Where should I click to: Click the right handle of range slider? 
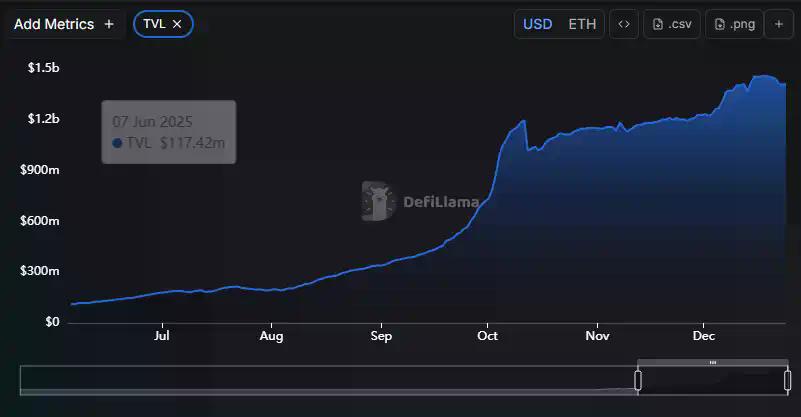(788, 380)
